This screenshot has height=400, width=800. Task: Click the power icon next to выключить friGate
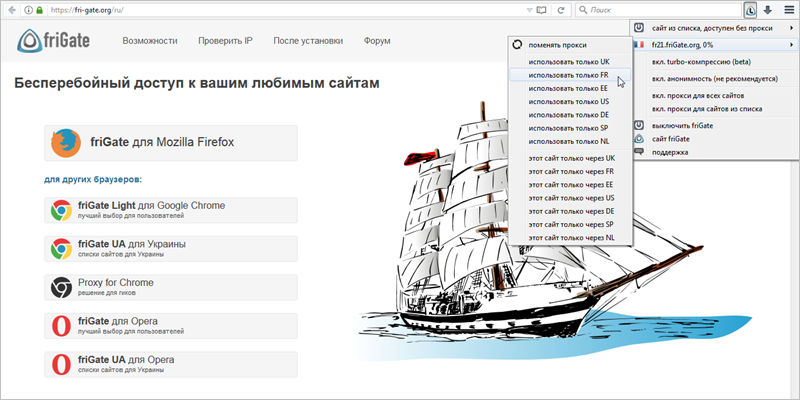tap(638, 126)
